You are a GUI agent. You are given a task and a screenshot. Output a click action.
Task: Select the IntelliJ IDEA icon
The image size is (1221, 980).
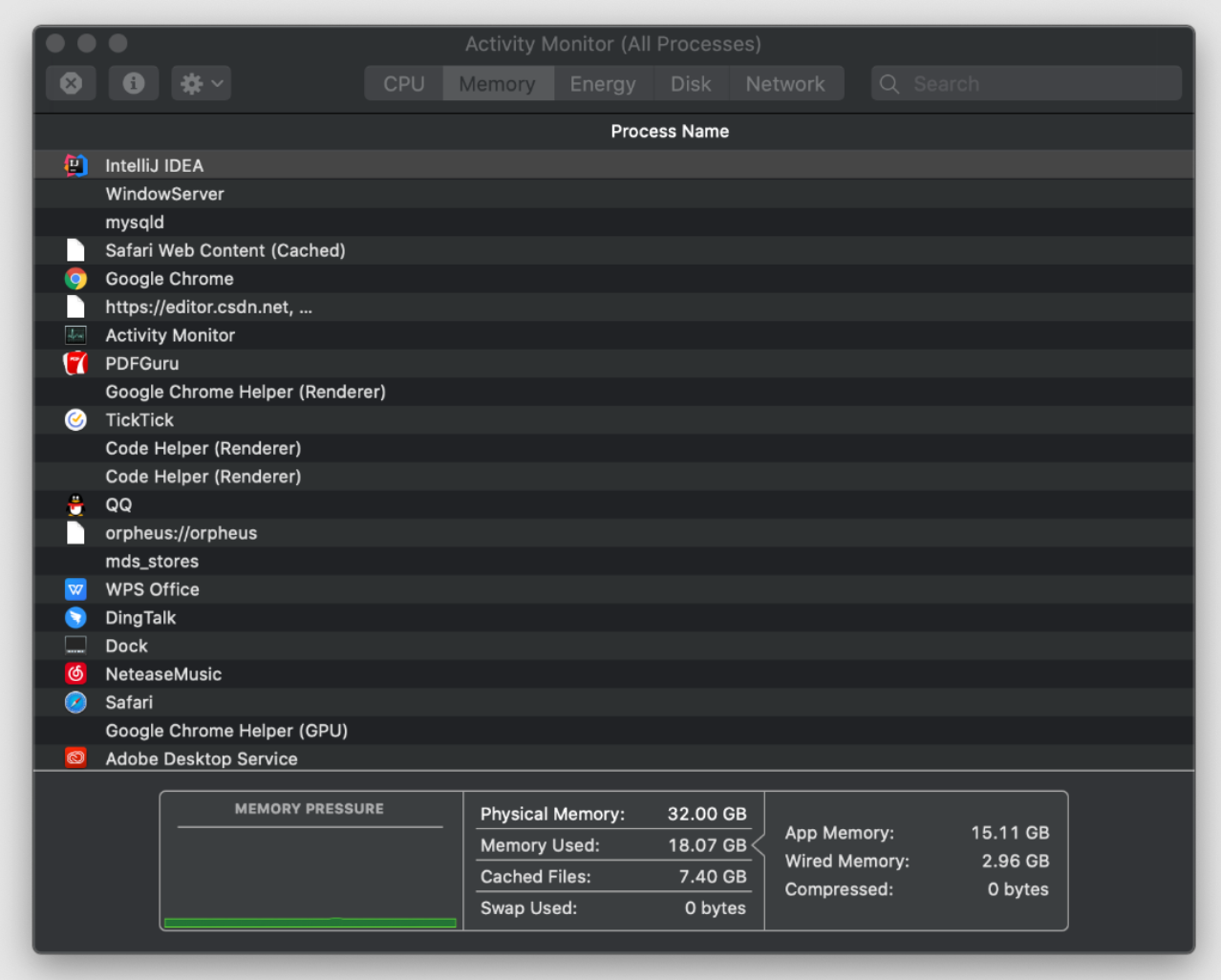click(75, 165)
